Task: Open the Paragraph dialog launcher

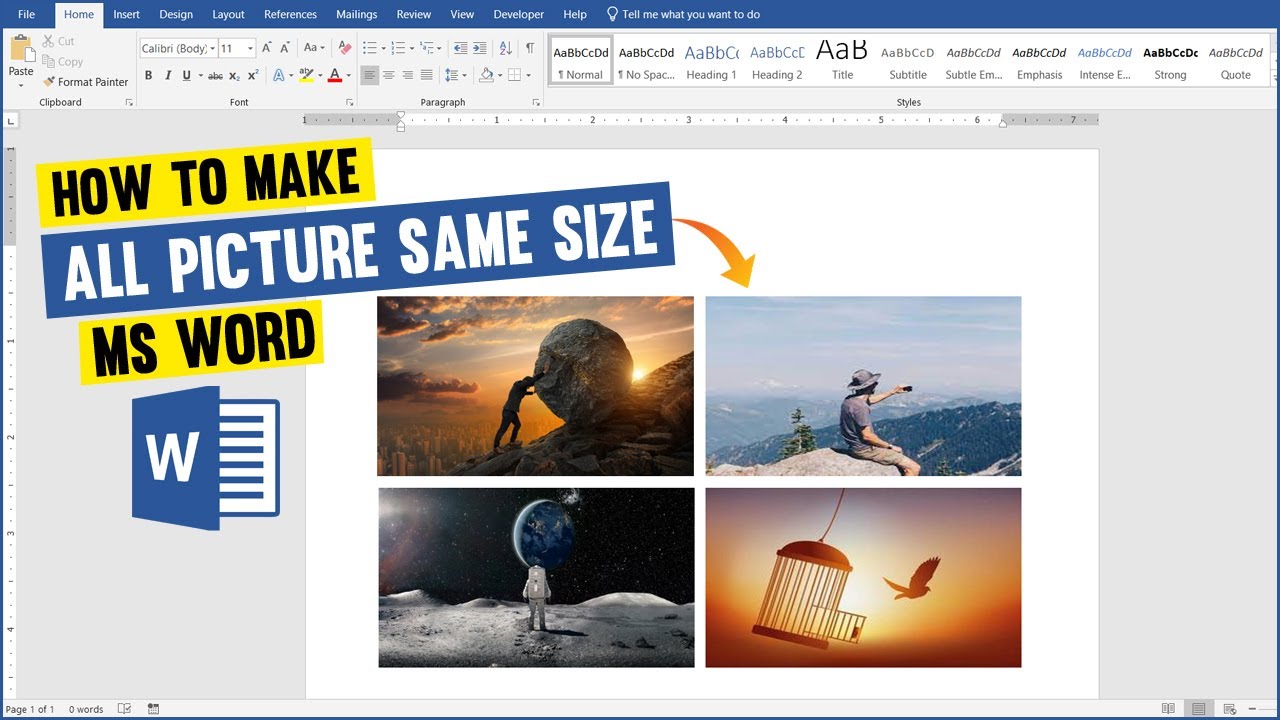Action: coord(537,103)
